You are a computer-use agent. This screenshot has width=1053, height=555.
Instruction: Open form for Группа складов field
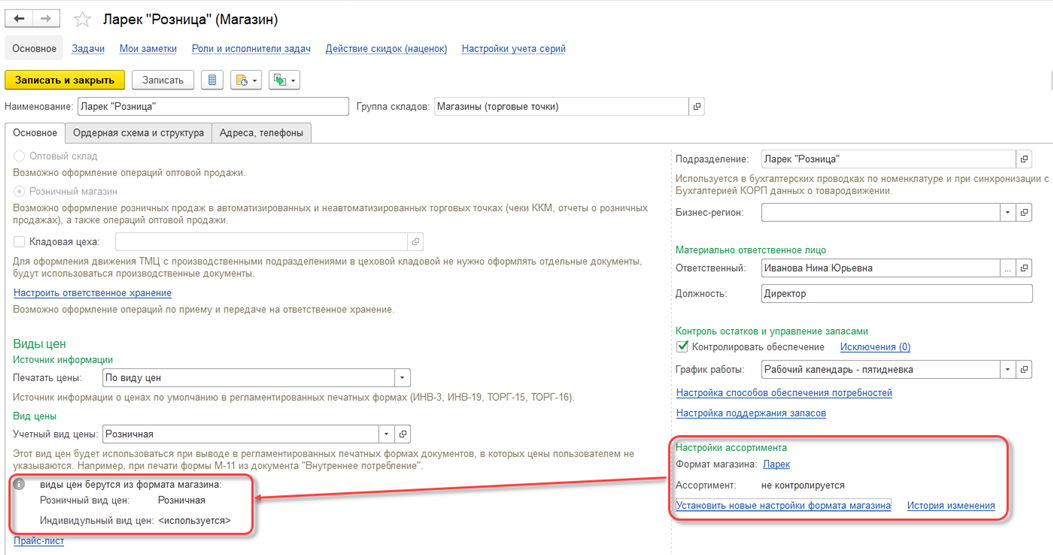pyautogui.click(x=697, y=106)
